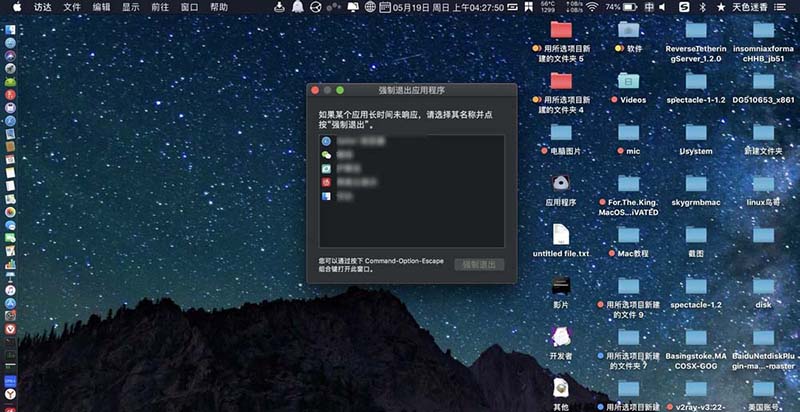Click the Wi-Fi icon in menu bar
Viewport: 800px width, 412px height.
(x=592, y=7)
